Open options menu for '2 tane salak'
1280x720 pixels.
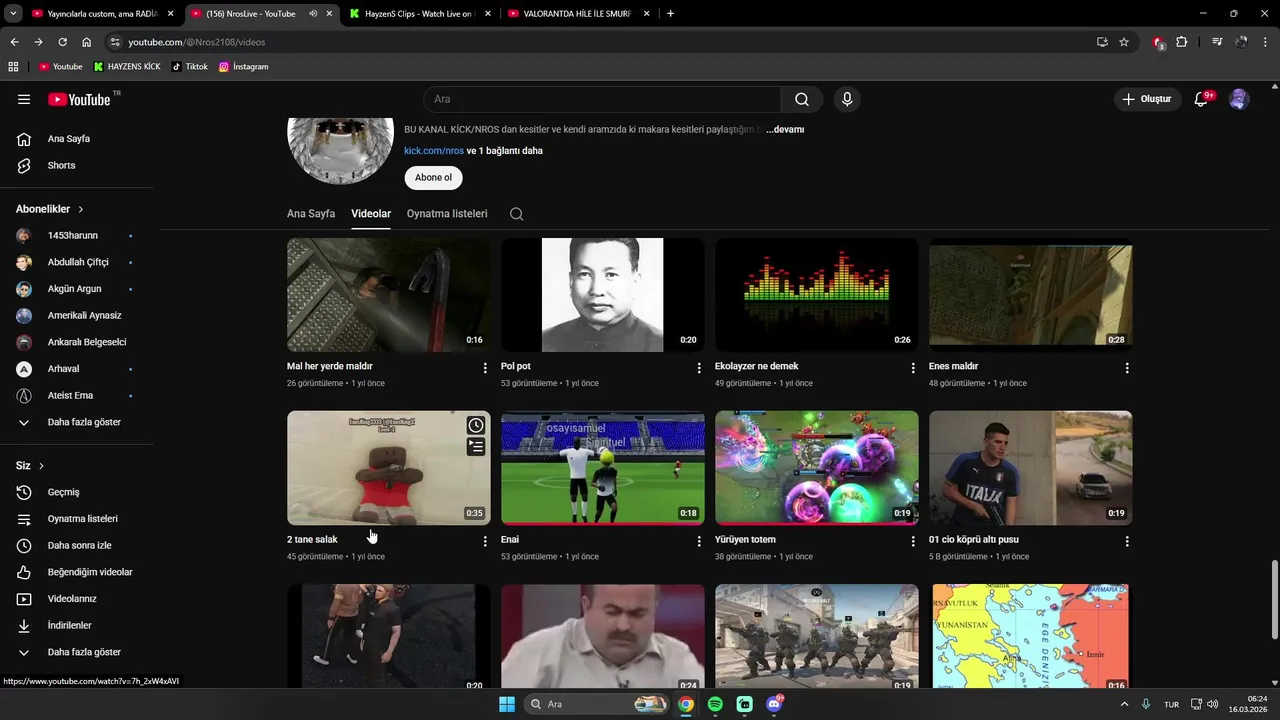[485, 541]
